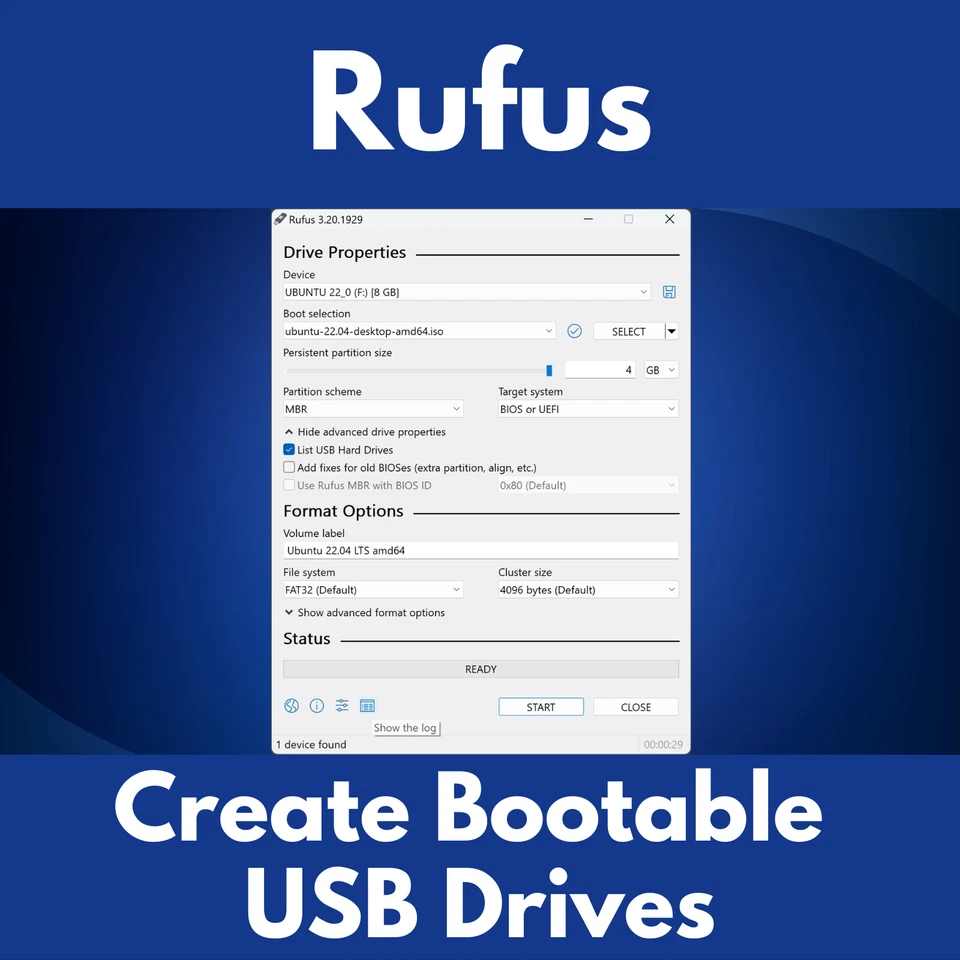
Task: Click the persistent partition size value field
Action: pos(599,370)
